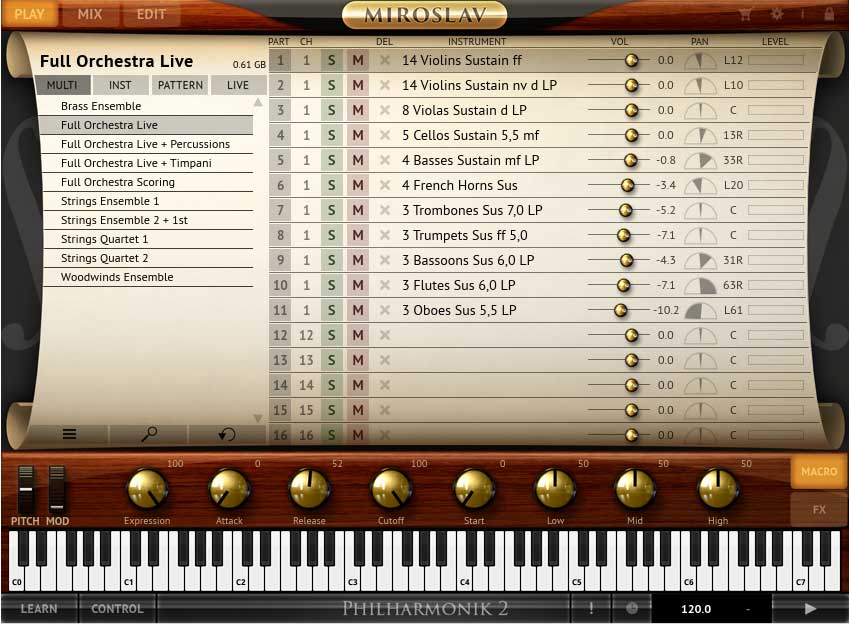Open the preset search magnifier
Screen dimensions: 849x624
[149, 434]
